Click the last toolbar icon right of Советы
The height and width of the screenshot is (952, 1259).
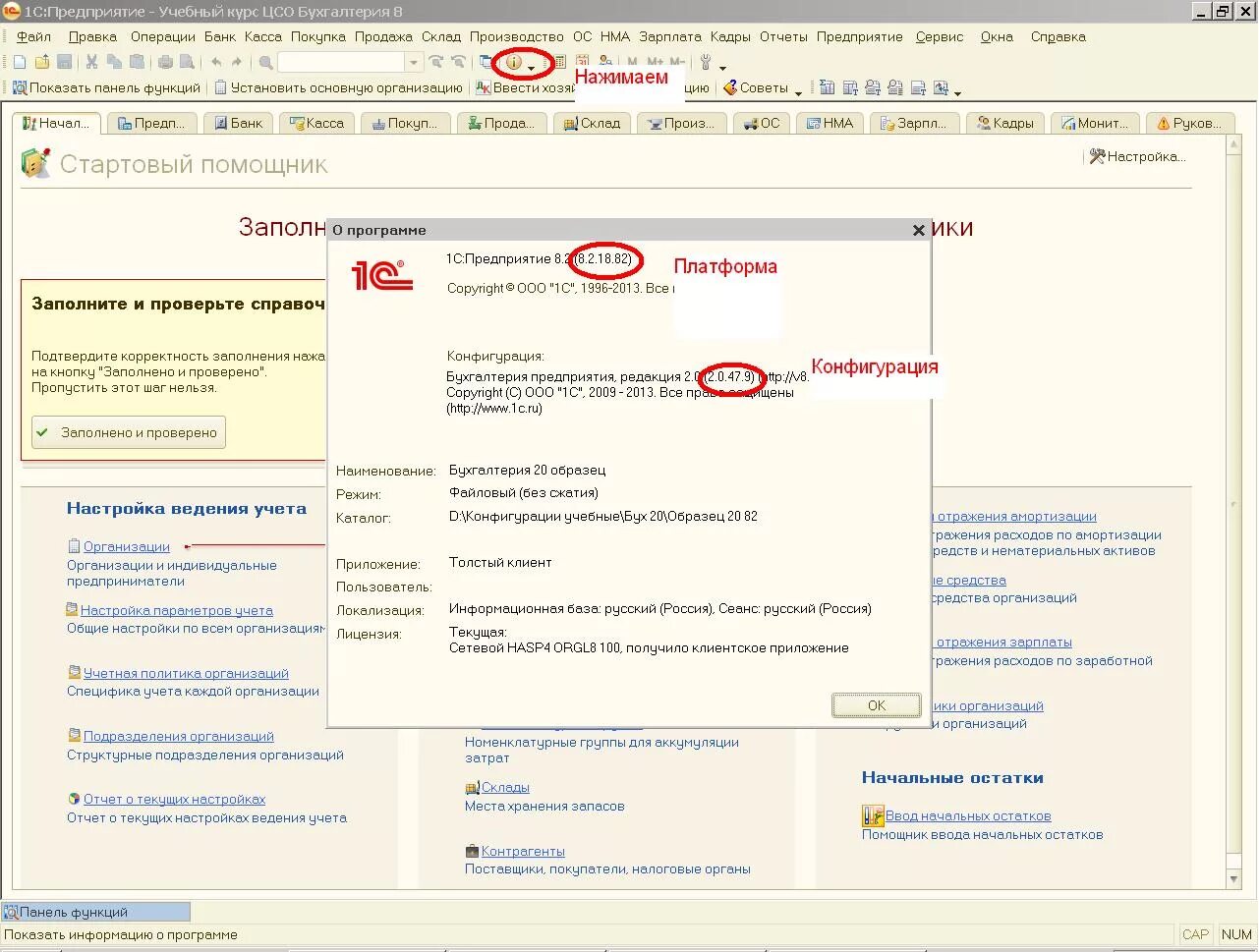(941, 87)
